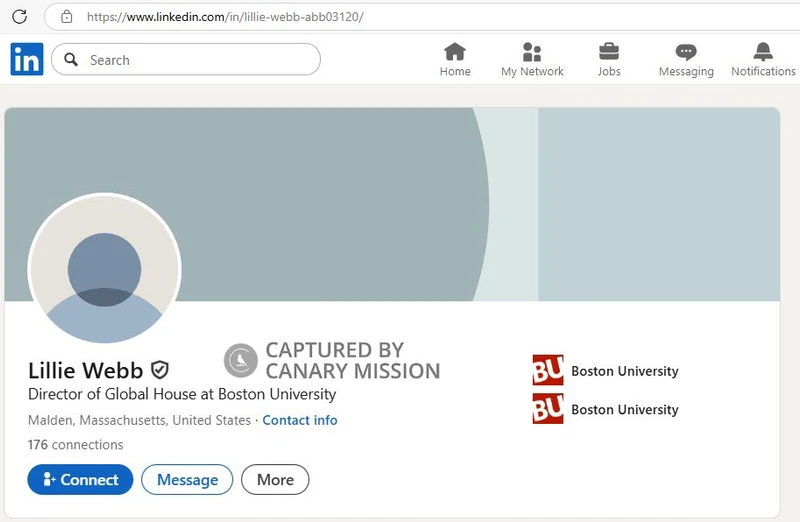
Task: Open the LinkedIn logo home link
Action: pyautogui.click(x=27, y=59)
